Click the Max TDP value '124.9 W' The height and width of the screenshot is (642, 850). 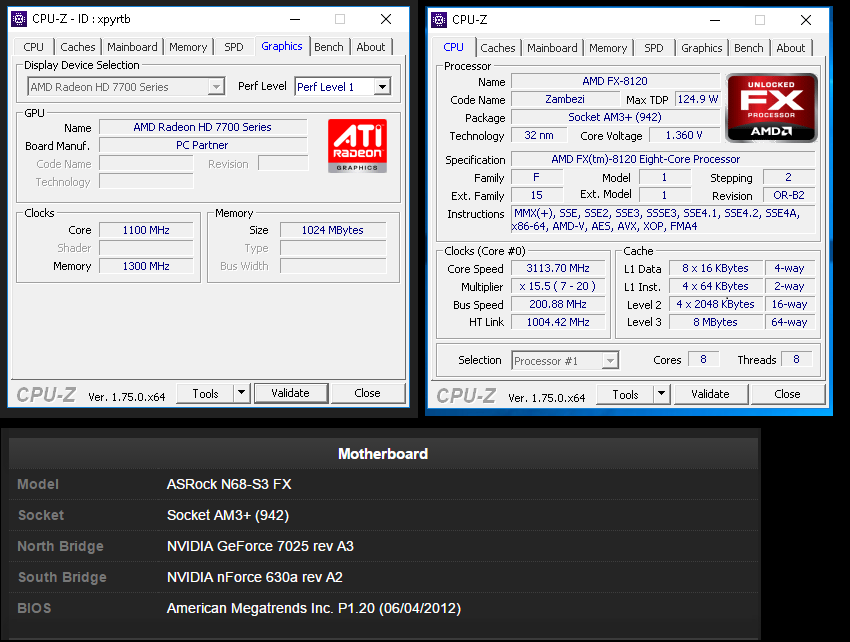click(x=698, y=99)
